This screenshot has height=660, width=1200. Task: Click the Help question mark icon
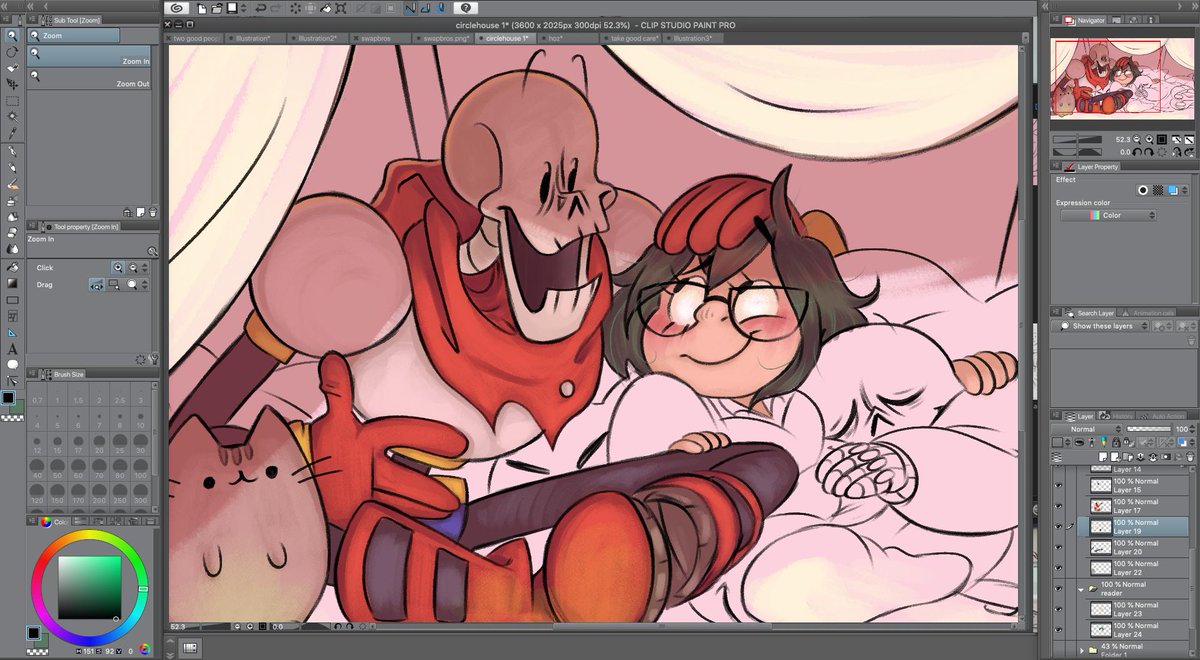click(465, 8)
